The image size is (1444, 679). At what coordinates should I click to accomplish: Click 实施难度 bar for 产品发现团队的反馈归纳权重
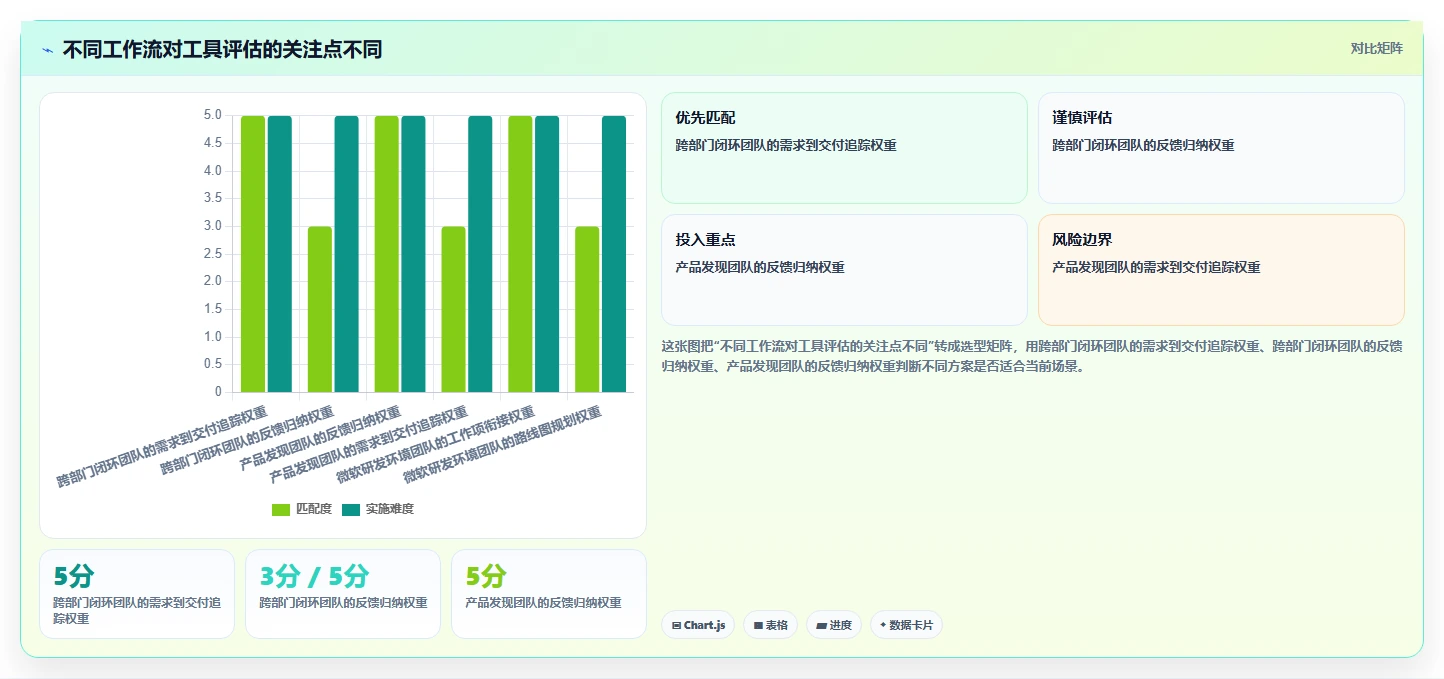pos(413,254)
